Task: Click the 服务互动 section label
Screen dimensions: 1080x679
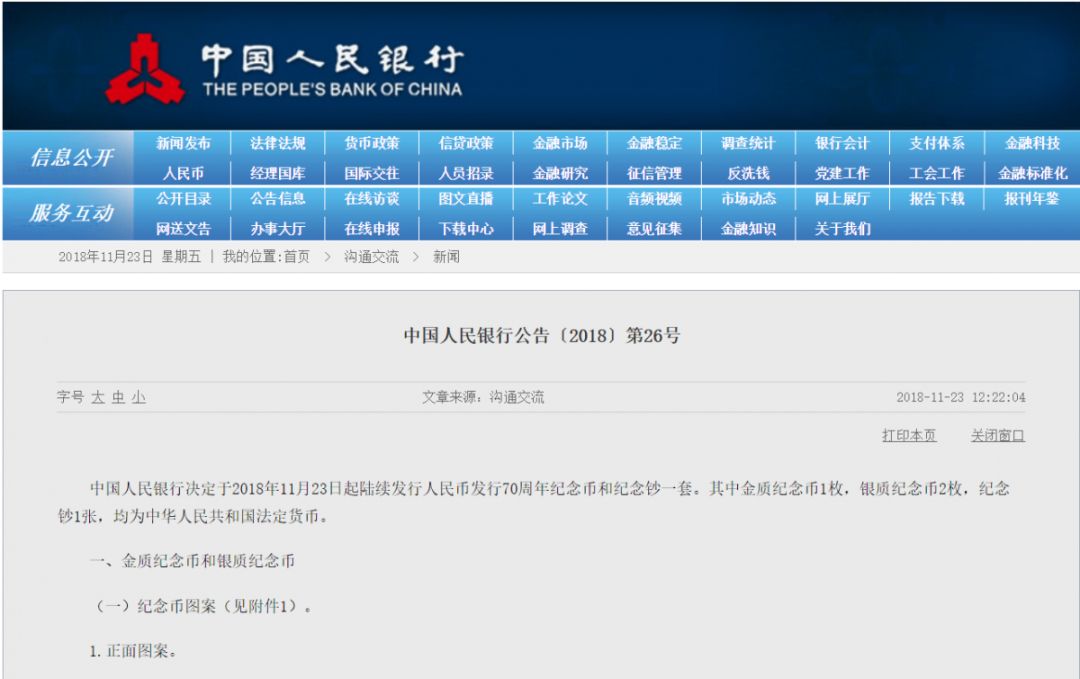Action: pos(72,213)
